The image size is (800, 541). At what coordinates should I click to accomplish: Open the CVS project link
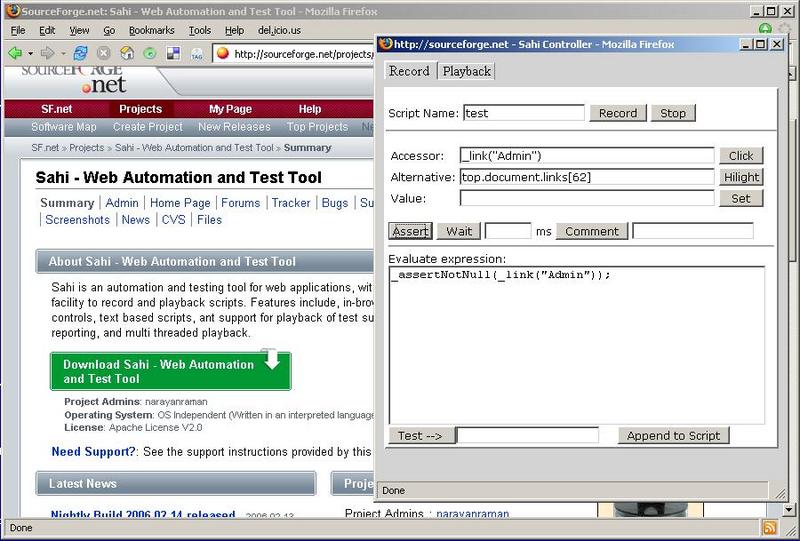point(173,220)
